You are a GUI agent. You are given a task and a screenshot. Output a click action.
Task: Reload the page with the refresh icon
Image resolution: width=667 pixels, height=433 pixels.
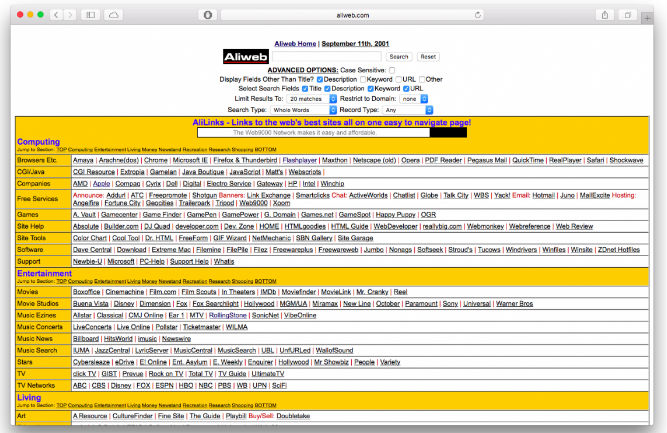[478, 15]
